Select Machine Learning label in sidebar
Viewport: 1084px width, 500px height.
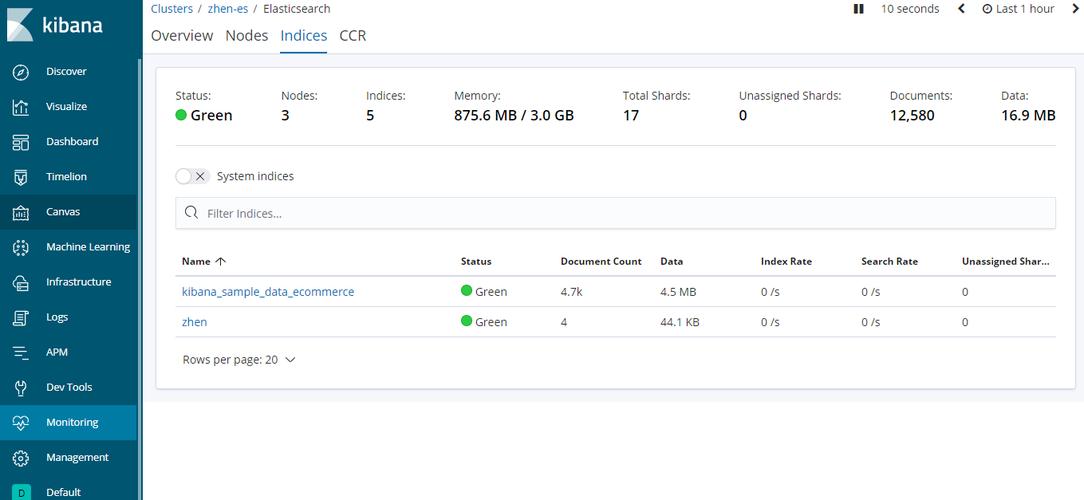(88, 247)
